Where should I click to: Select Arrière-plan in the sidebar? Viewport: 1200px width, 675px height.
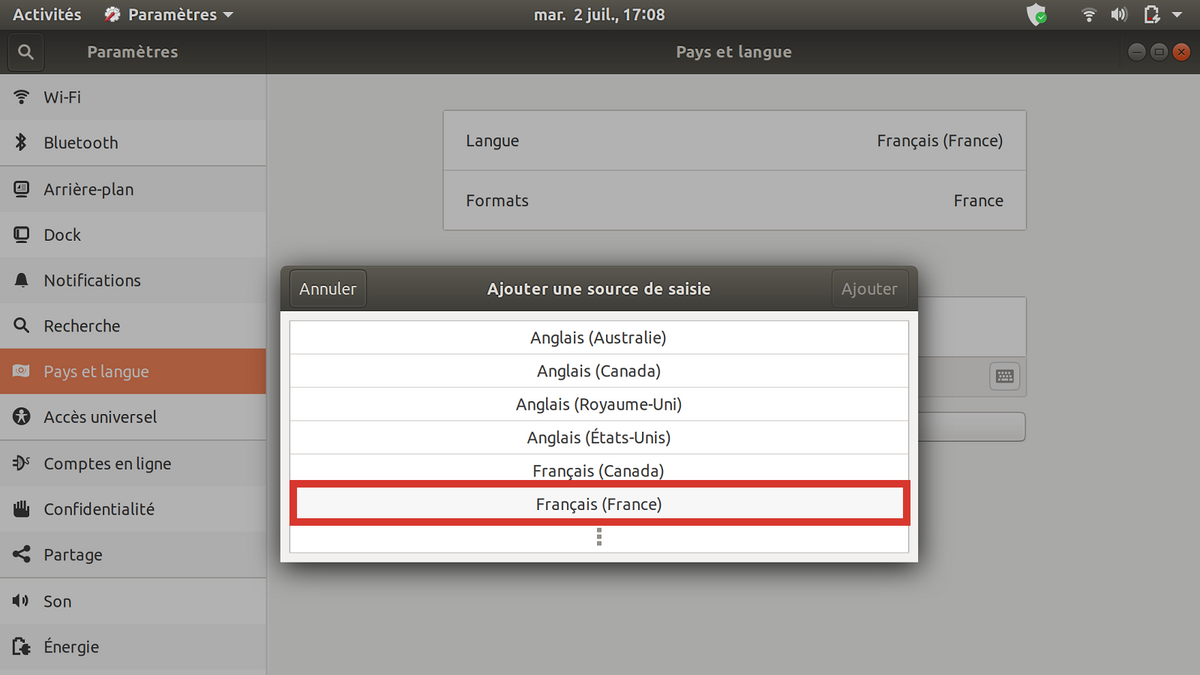tap(88, 189)
